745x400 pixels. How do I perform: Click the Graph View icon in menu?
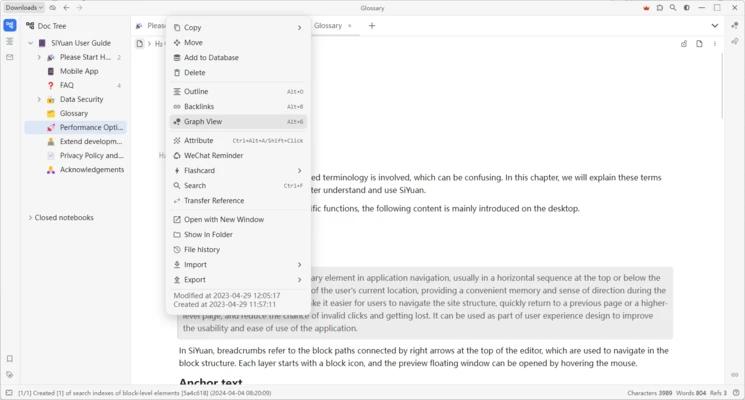(177, 122)
